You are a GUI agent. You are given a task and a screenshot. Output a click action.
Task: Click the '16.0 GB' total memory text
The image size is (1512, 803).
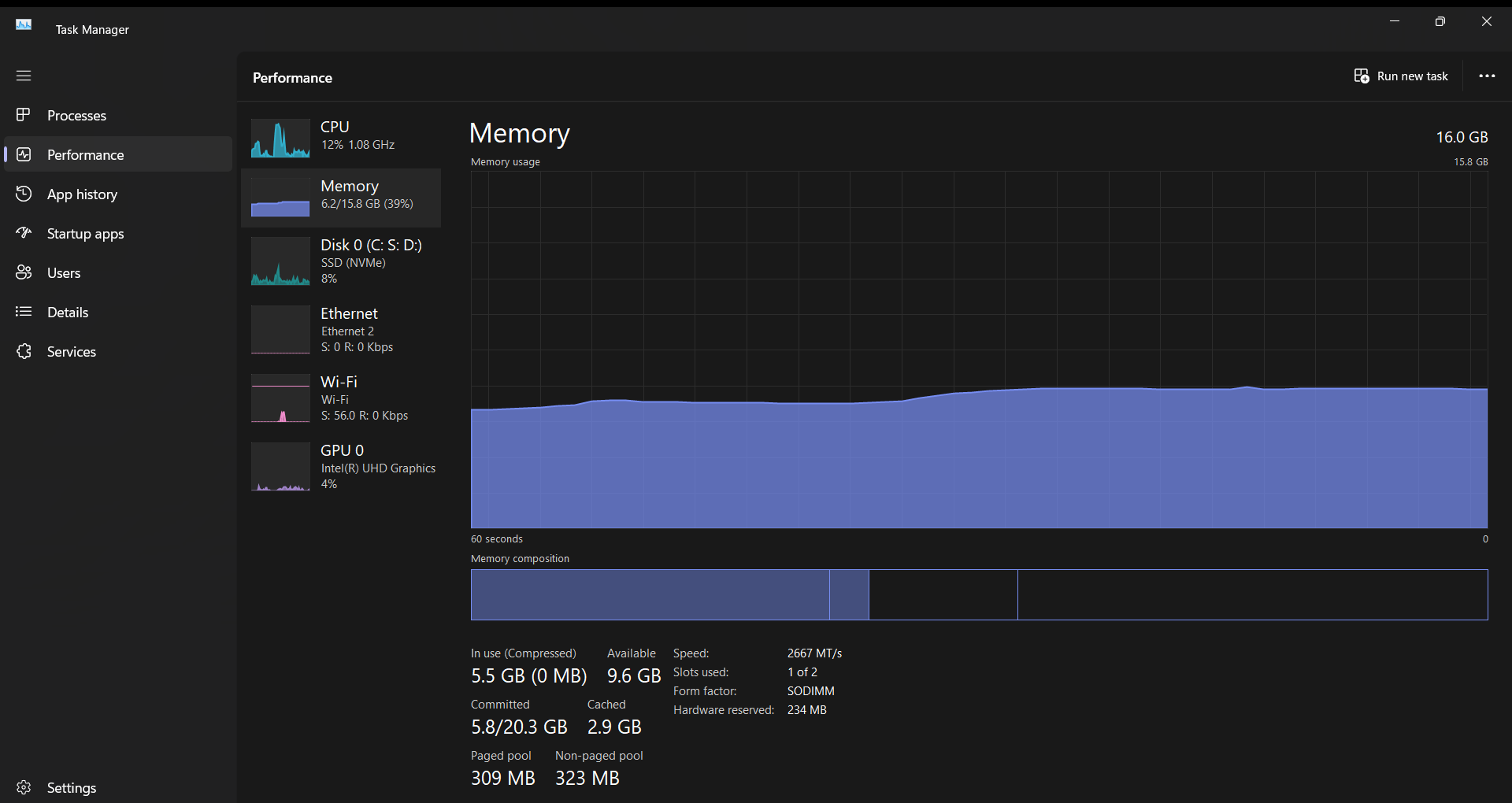(x=1462, y=137)
